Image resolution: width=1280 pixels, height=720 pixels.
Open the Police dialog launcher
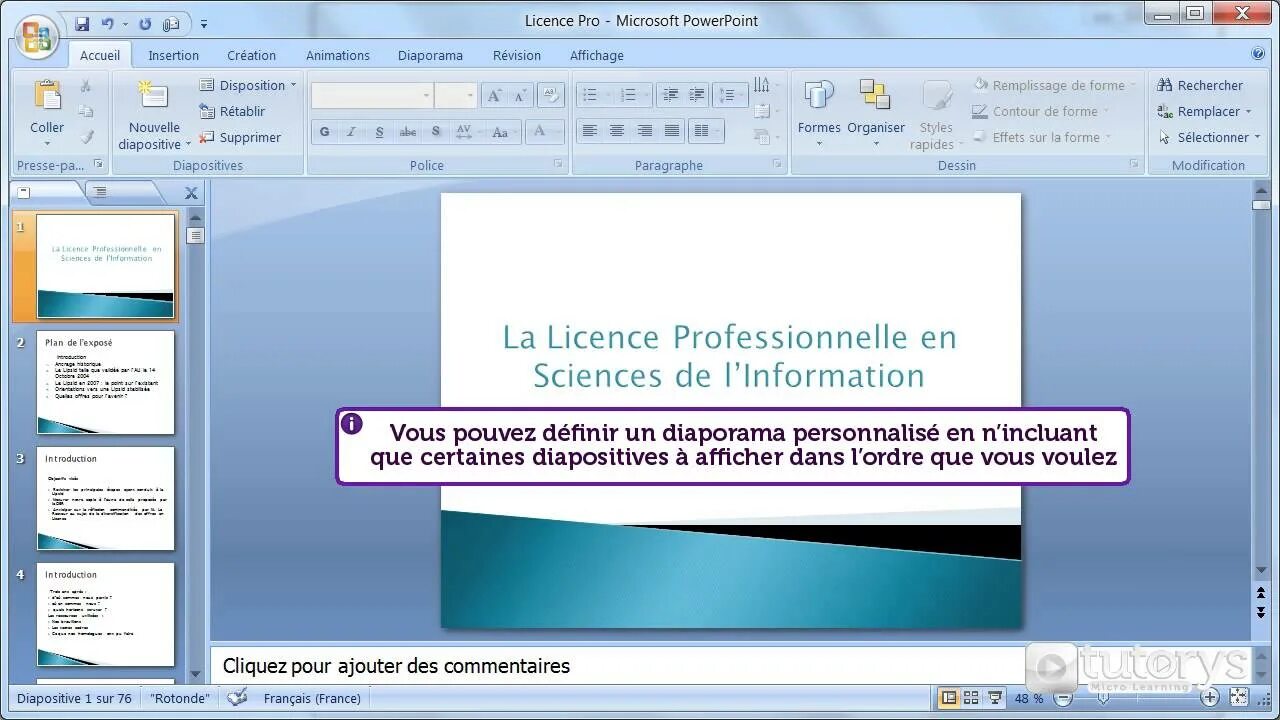[558, 164]
